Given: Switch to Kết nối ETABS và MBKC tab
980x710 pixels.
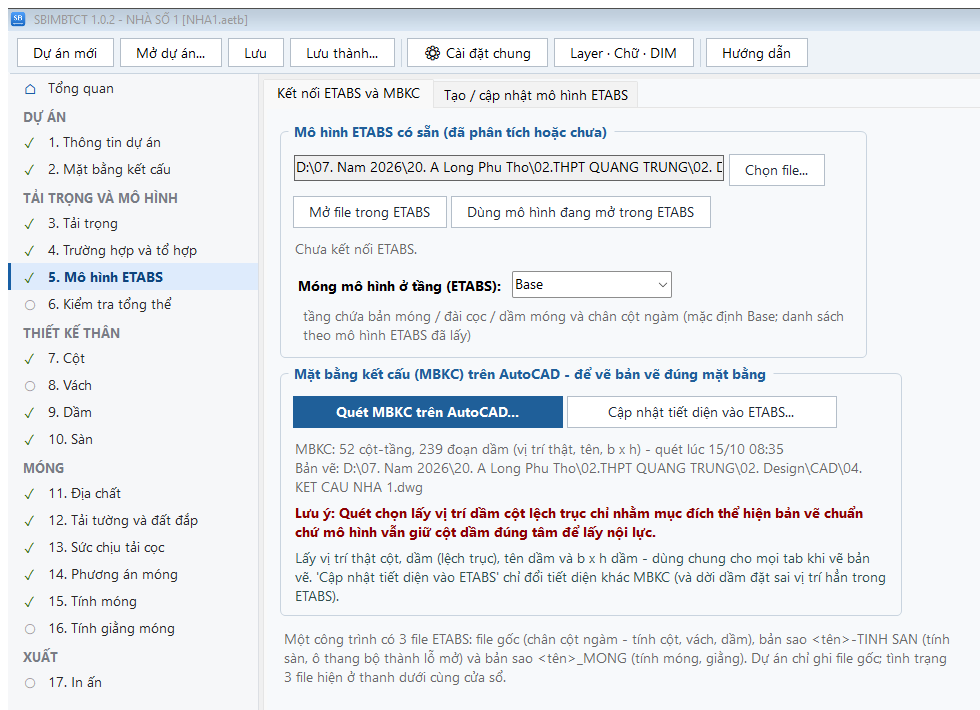Looking at the screenshot, I should (x=348, y=94).
